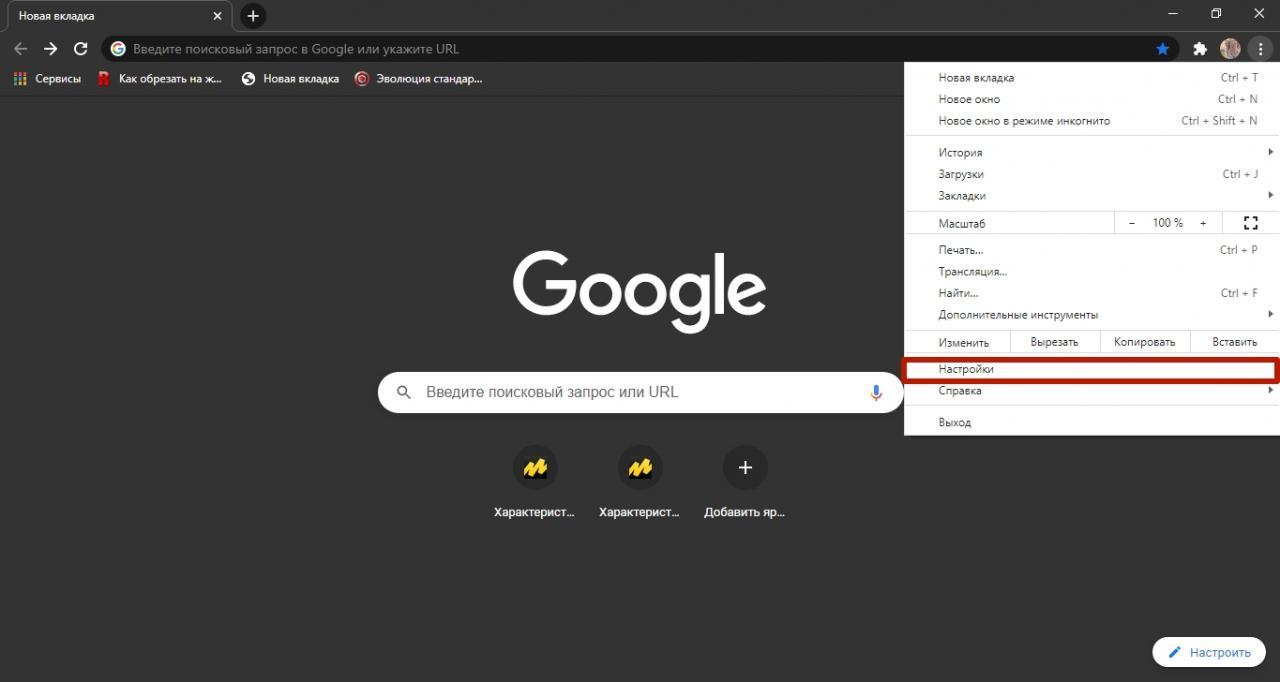Open the Extensions puzzle icon
This screenshot has width=1280, height=682.
click(1200, 48)
